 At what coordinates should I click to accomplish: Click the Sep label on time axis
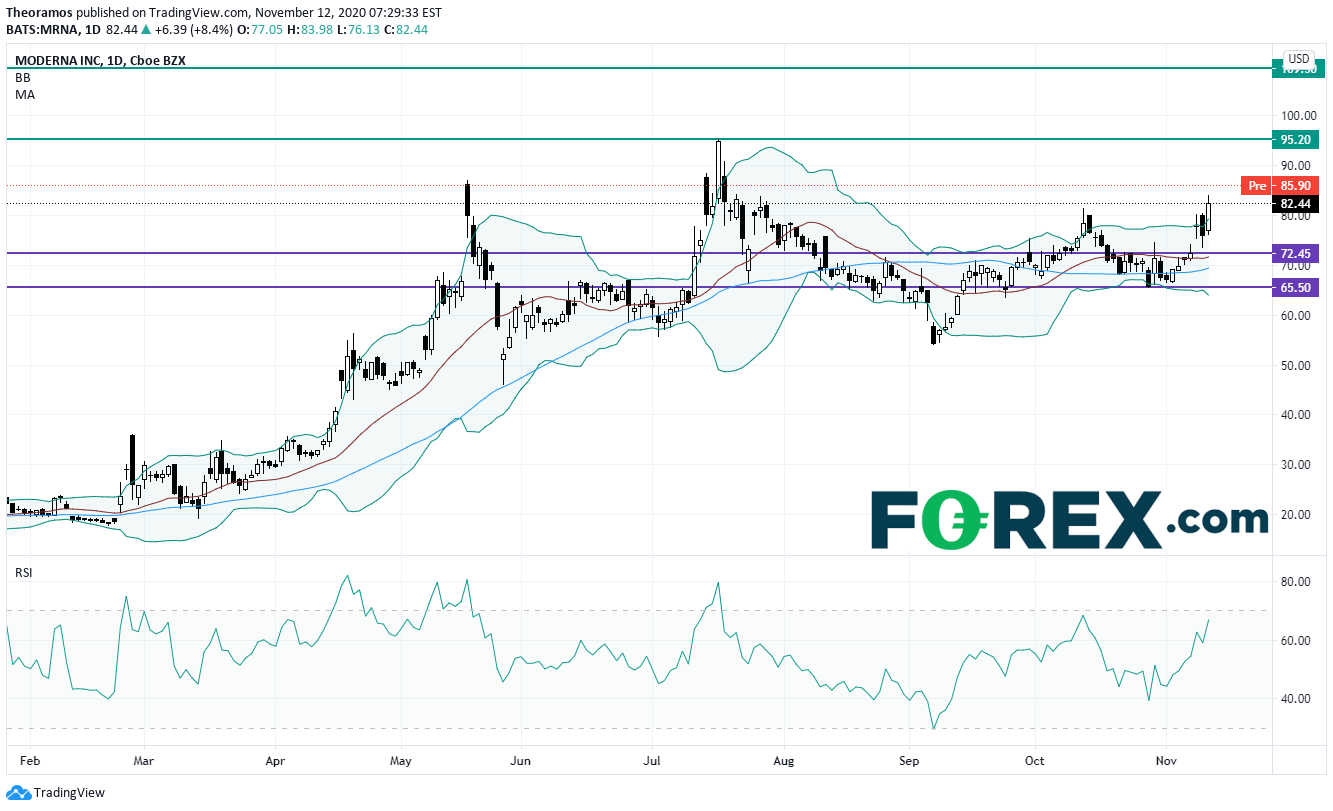(x=909, y=761)
